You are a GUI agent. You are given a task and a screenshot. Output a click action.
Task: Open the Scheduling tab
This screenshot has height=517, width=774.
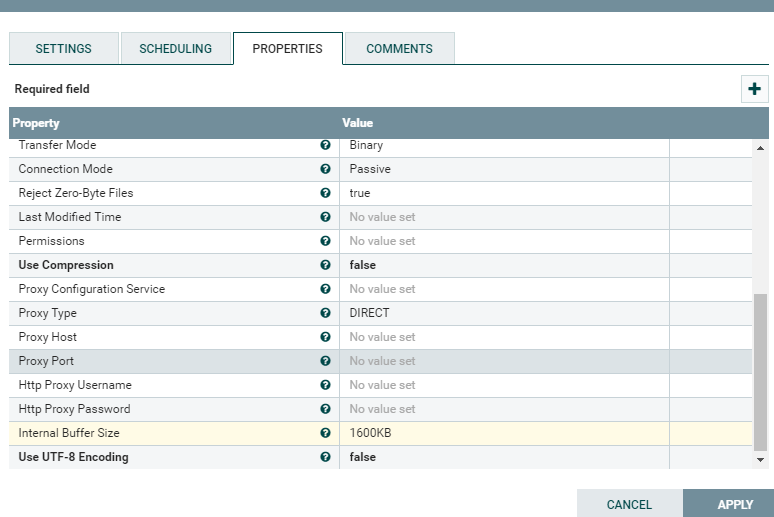click(175, 49)
